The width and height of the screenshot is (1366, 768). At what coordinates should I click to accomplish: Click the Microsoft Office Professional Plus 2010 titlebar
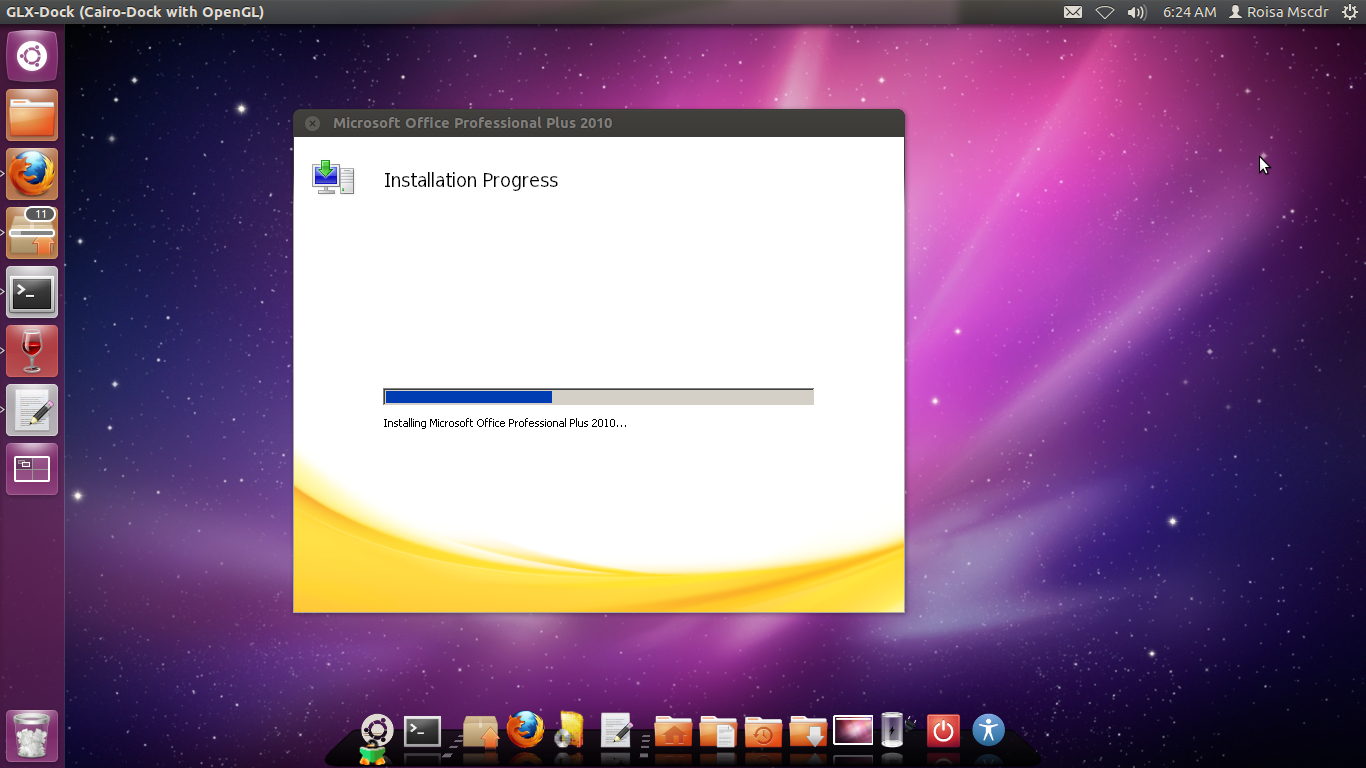point(599,123)
